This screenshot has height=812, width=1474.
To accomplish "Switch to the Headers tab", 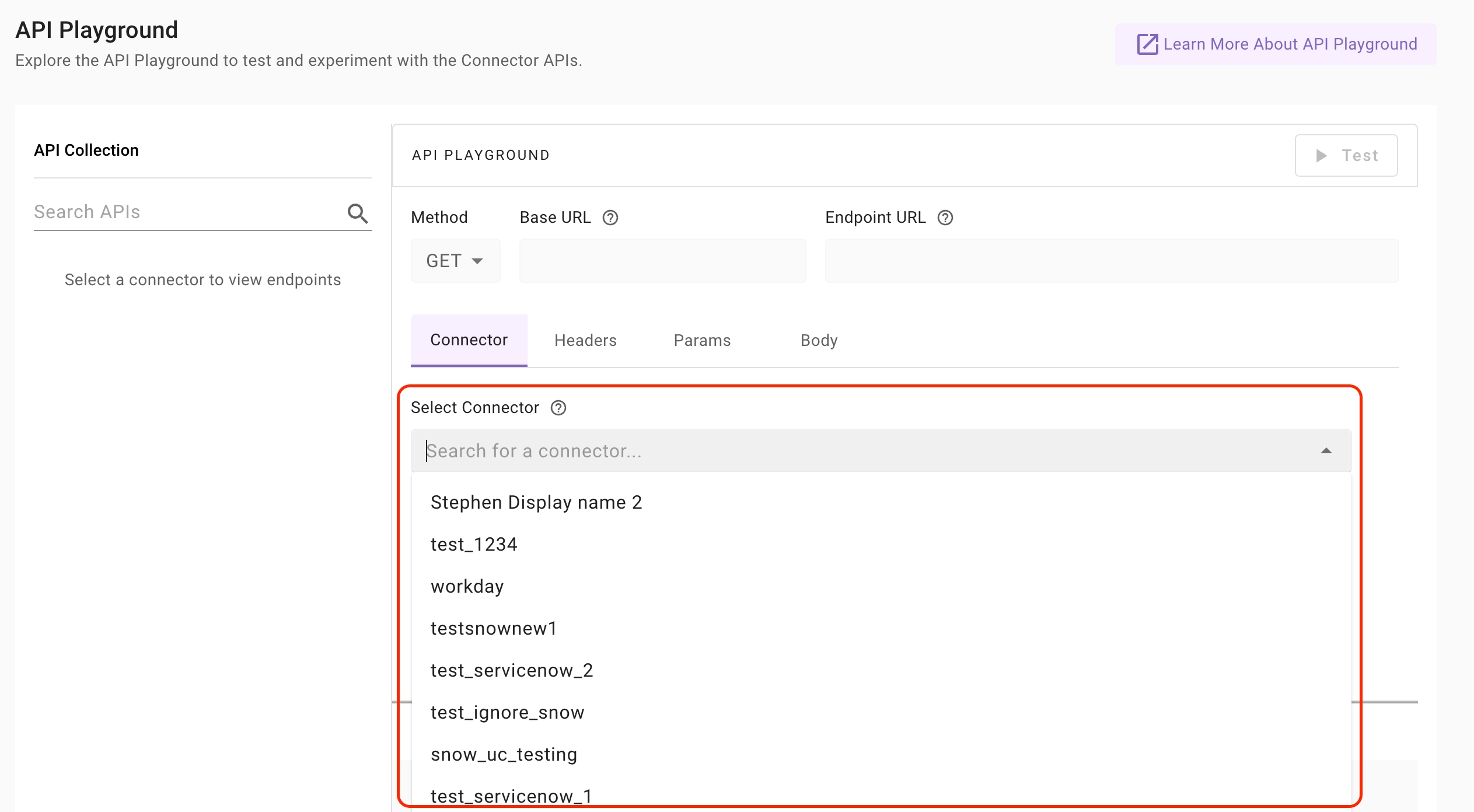I will (585, 341).
